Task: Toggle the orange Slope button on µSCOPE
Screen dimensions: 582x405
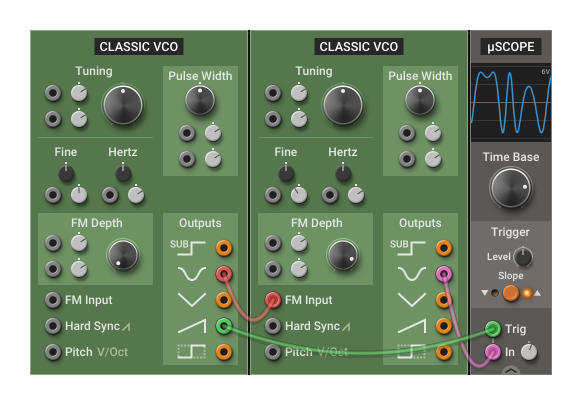Action: coord(511,293)
